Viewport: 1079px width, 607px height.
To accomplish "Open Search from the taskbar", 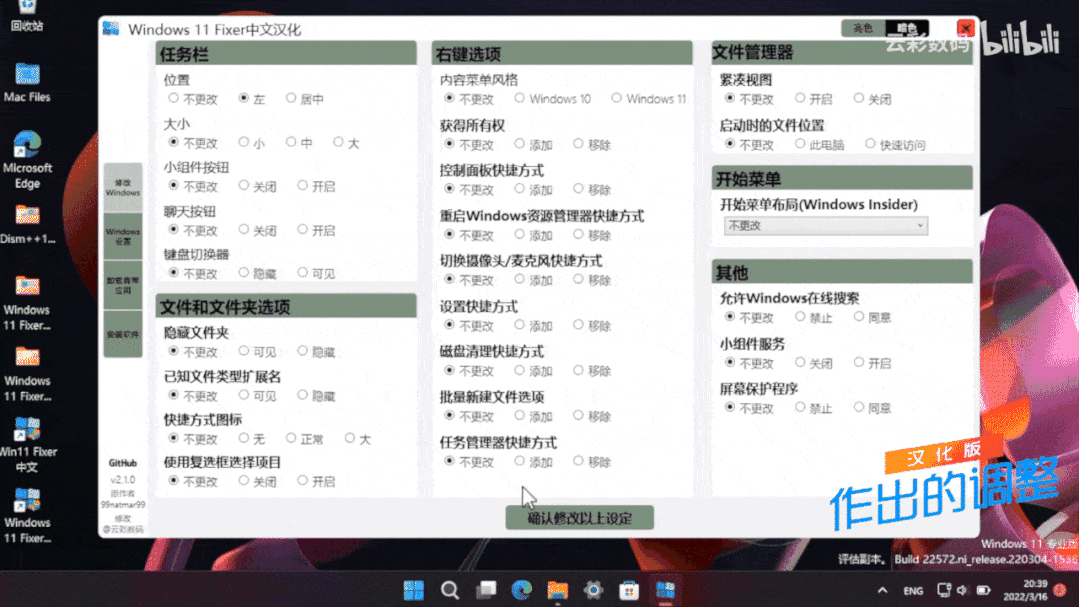I will [449, 590].
